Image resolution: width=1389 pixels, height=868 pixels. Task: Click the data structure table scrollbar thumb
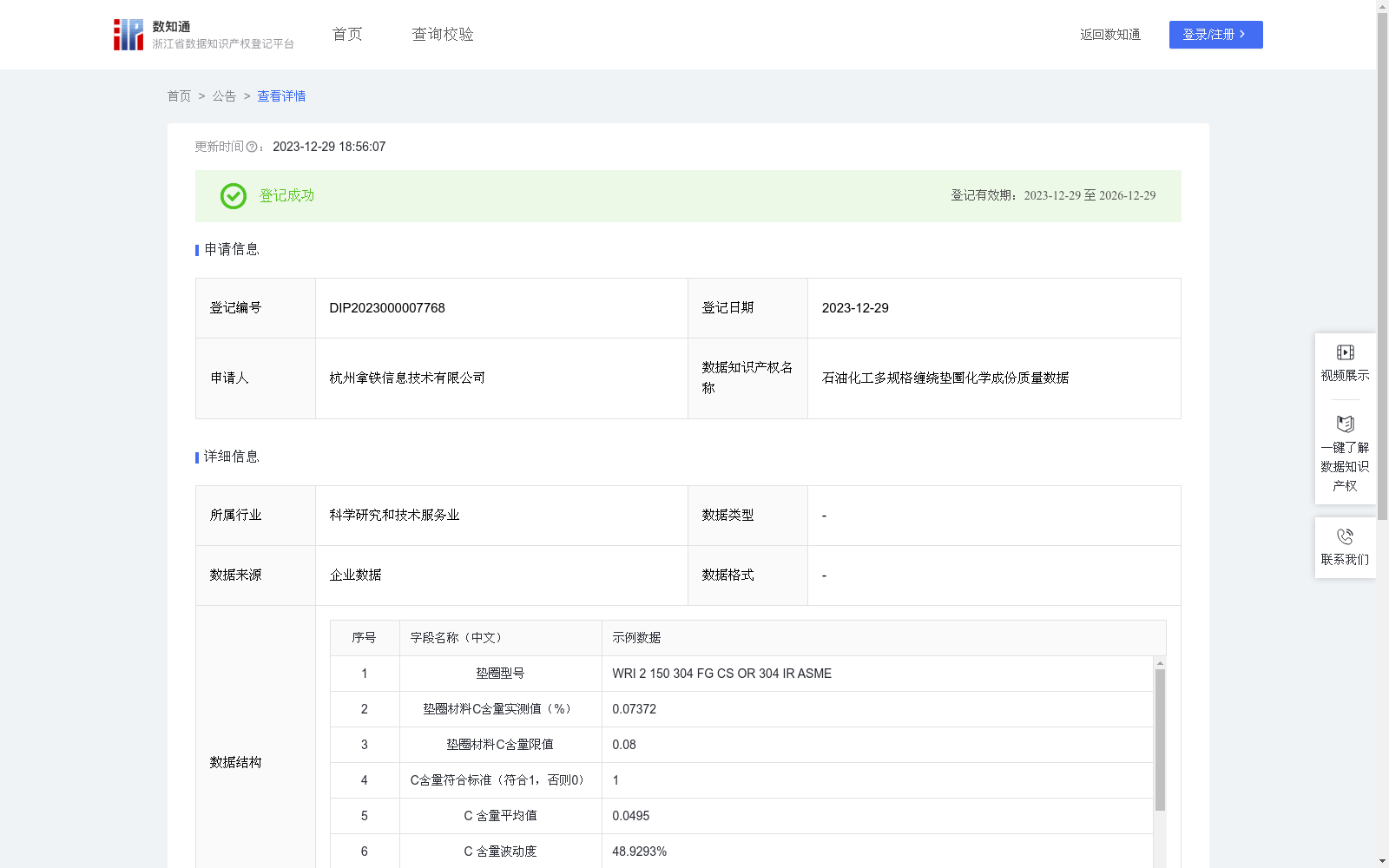[1160, 740]
